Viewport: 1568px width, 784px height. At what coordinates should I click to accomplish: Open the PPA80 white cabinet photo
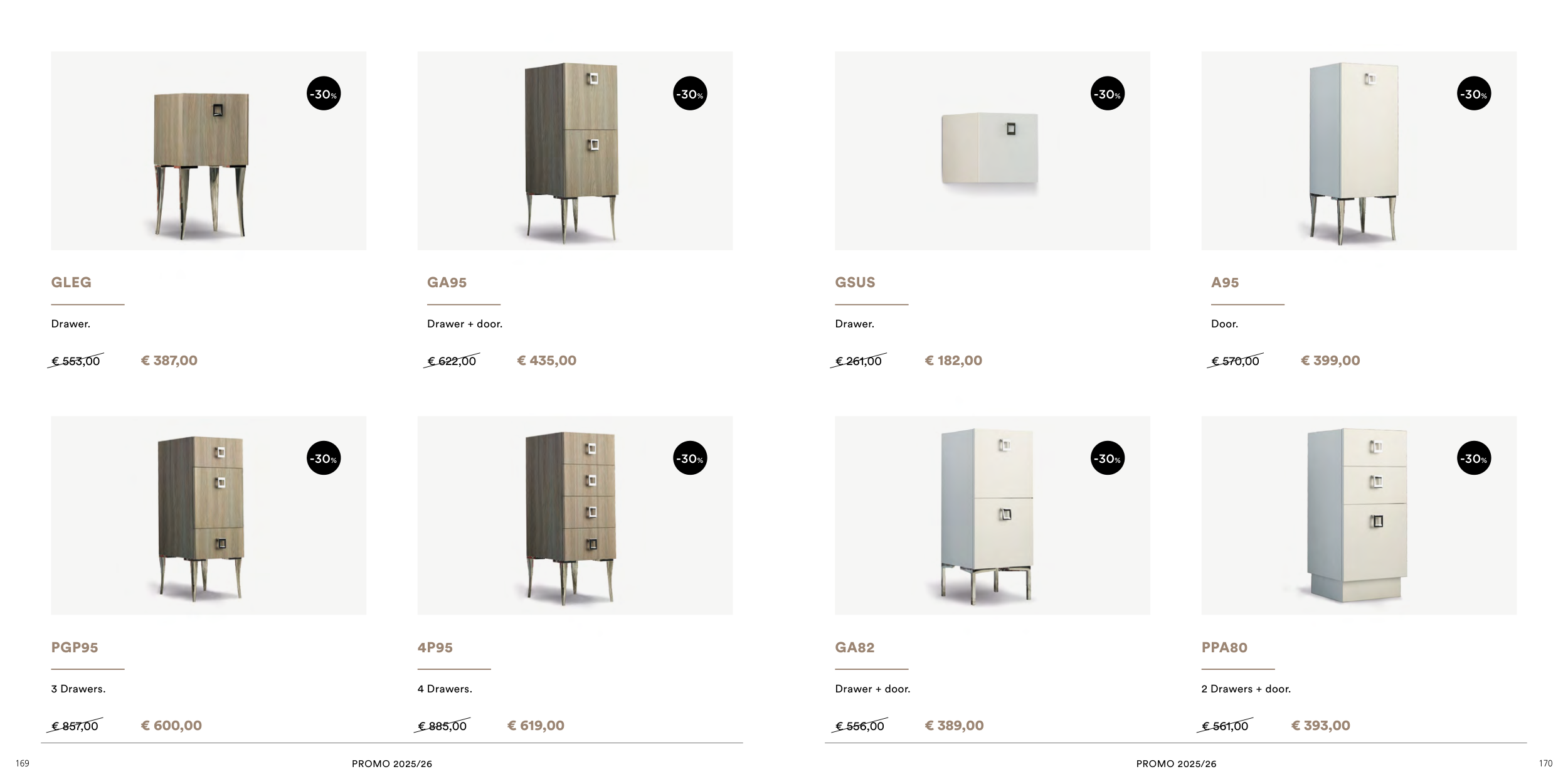pyautogui.click(x=1358, y=514)
